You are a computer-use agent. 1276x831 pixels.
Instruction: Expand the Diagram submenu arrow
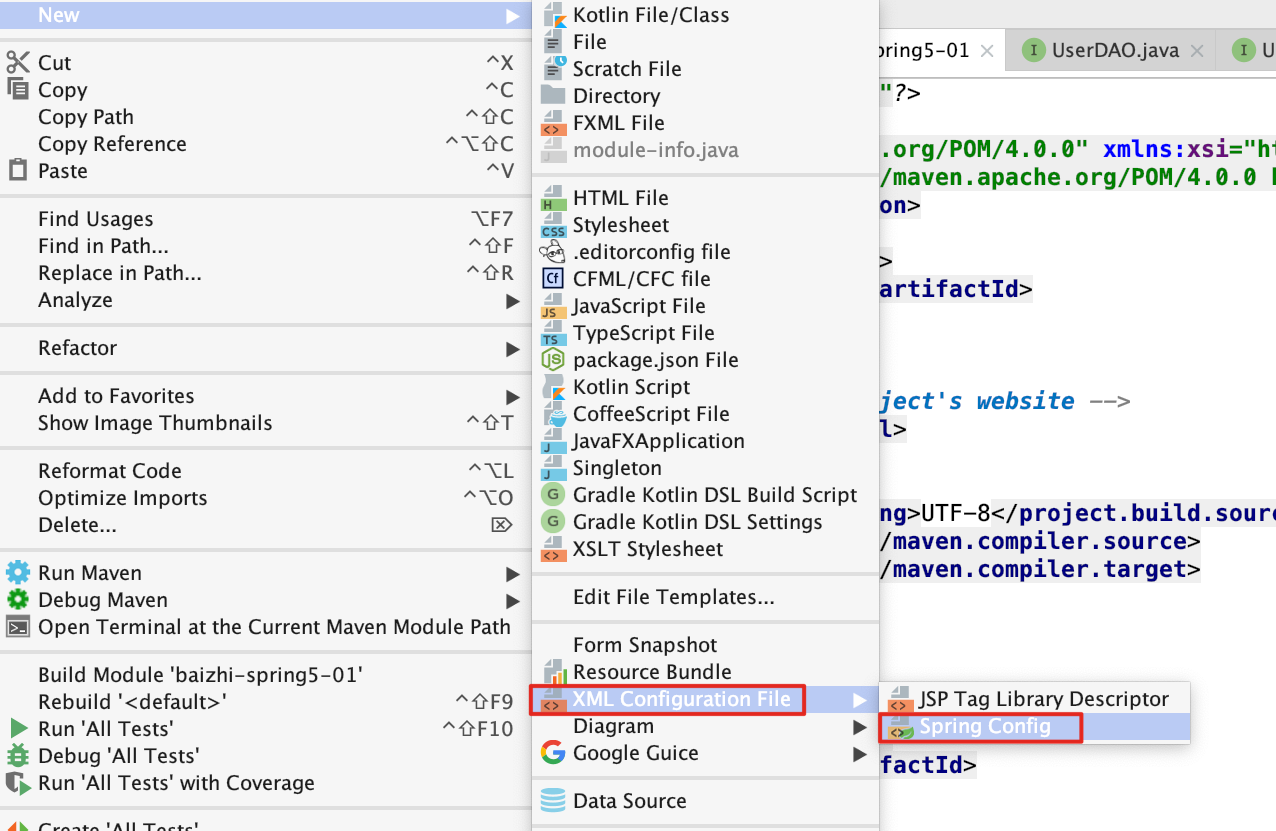click(x=860, y=727)
